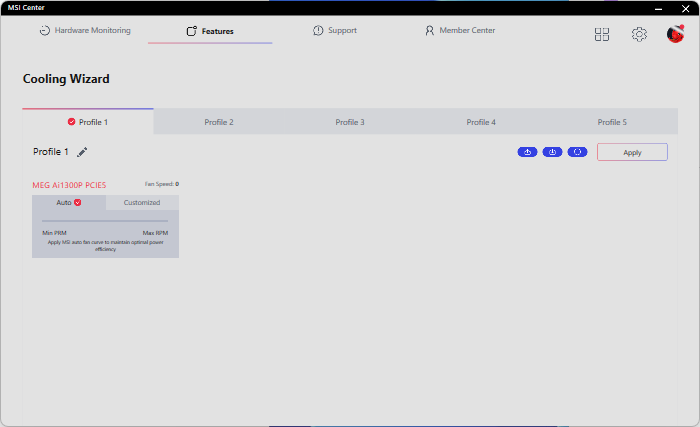Click the Features tab icon
Screen dimensions: 700x427
192,31
